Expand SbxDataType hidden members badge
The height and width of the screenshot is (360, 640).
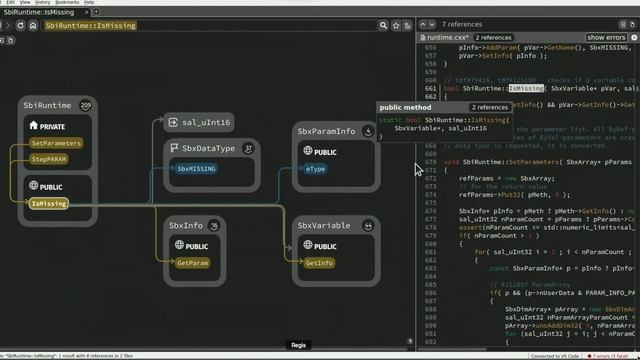pos(248,149)
